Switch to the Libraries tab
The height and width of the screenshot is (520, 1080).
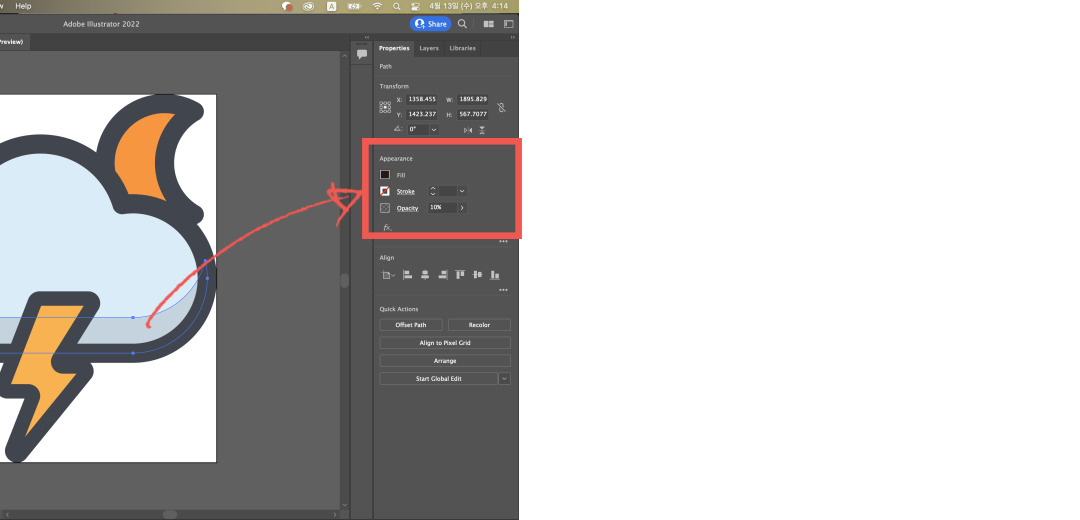click(462, 48)
